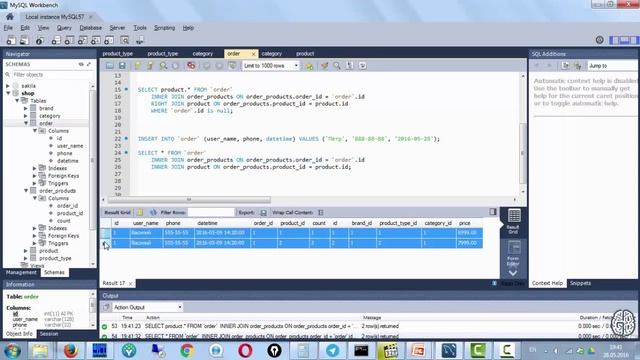Collapse the shop schema
The image size is (640, 360).
8,93
